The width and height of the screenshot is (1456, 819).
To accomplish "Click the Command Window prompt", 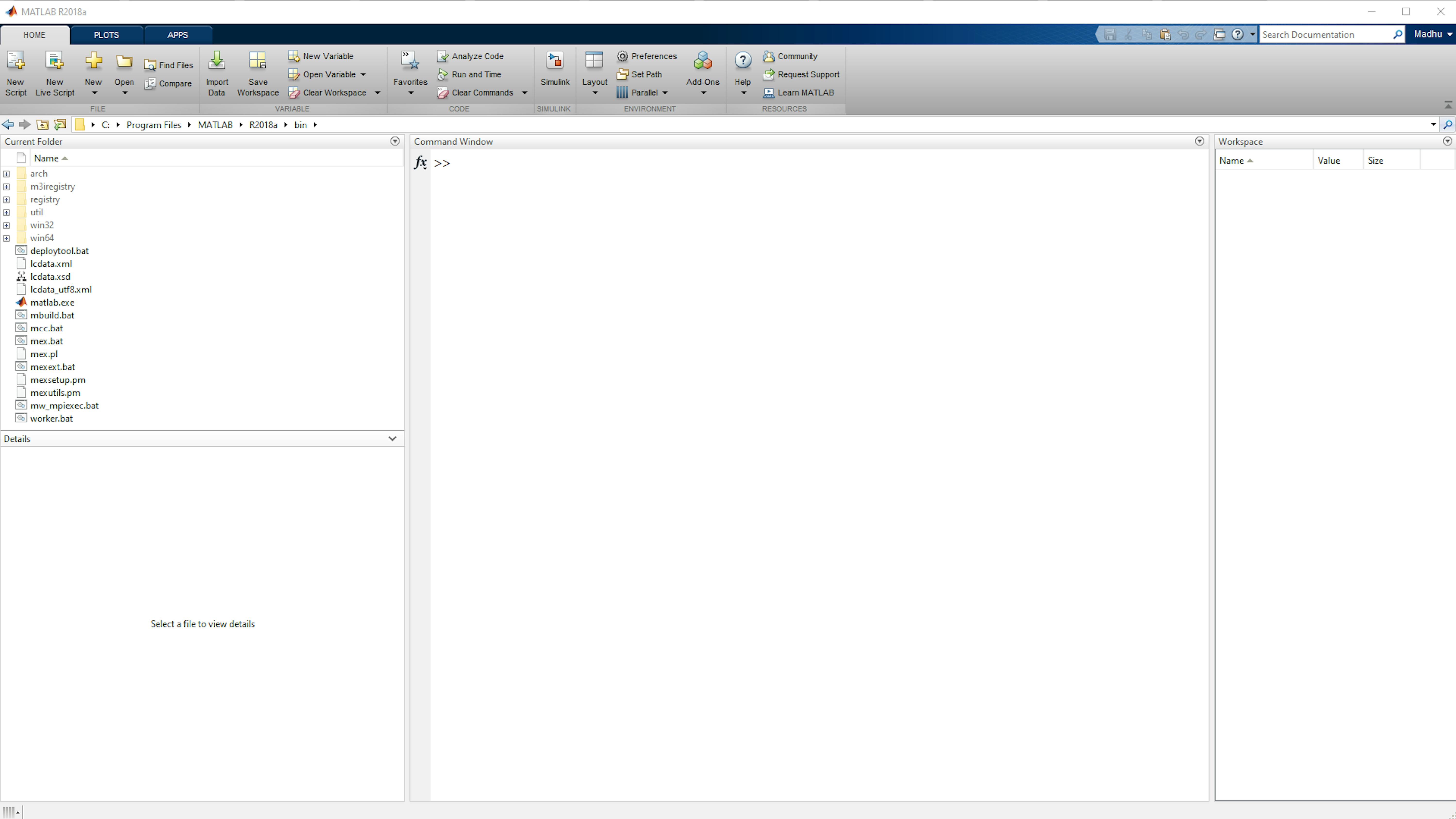I will pyautogui.click(x=442, y=163).
